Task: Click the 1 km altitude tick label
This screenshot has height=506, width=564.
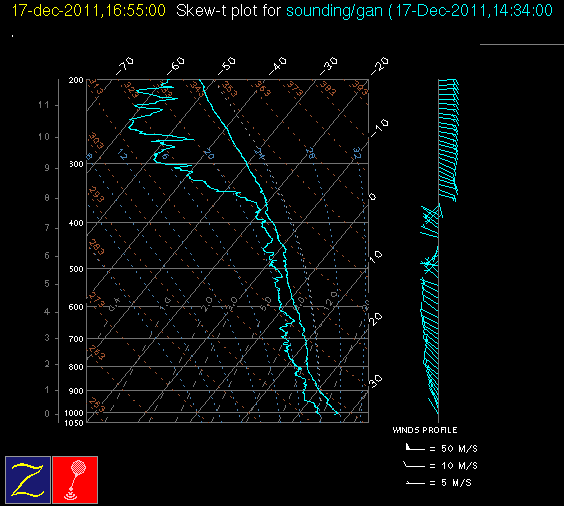Action: click(x=47, y=390)
